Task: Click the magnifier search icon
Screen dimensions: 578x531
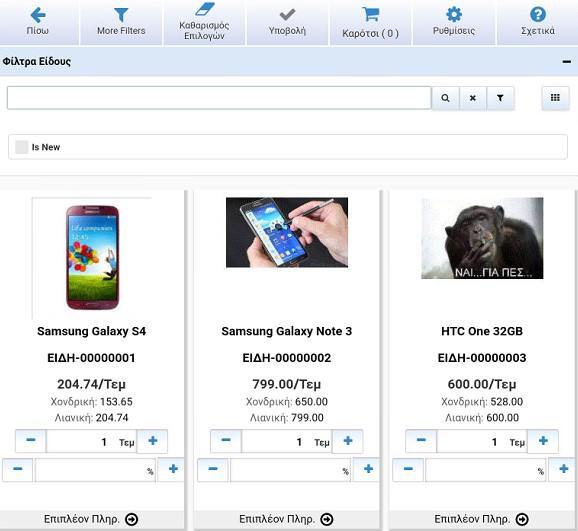Action: click(445, 98)
